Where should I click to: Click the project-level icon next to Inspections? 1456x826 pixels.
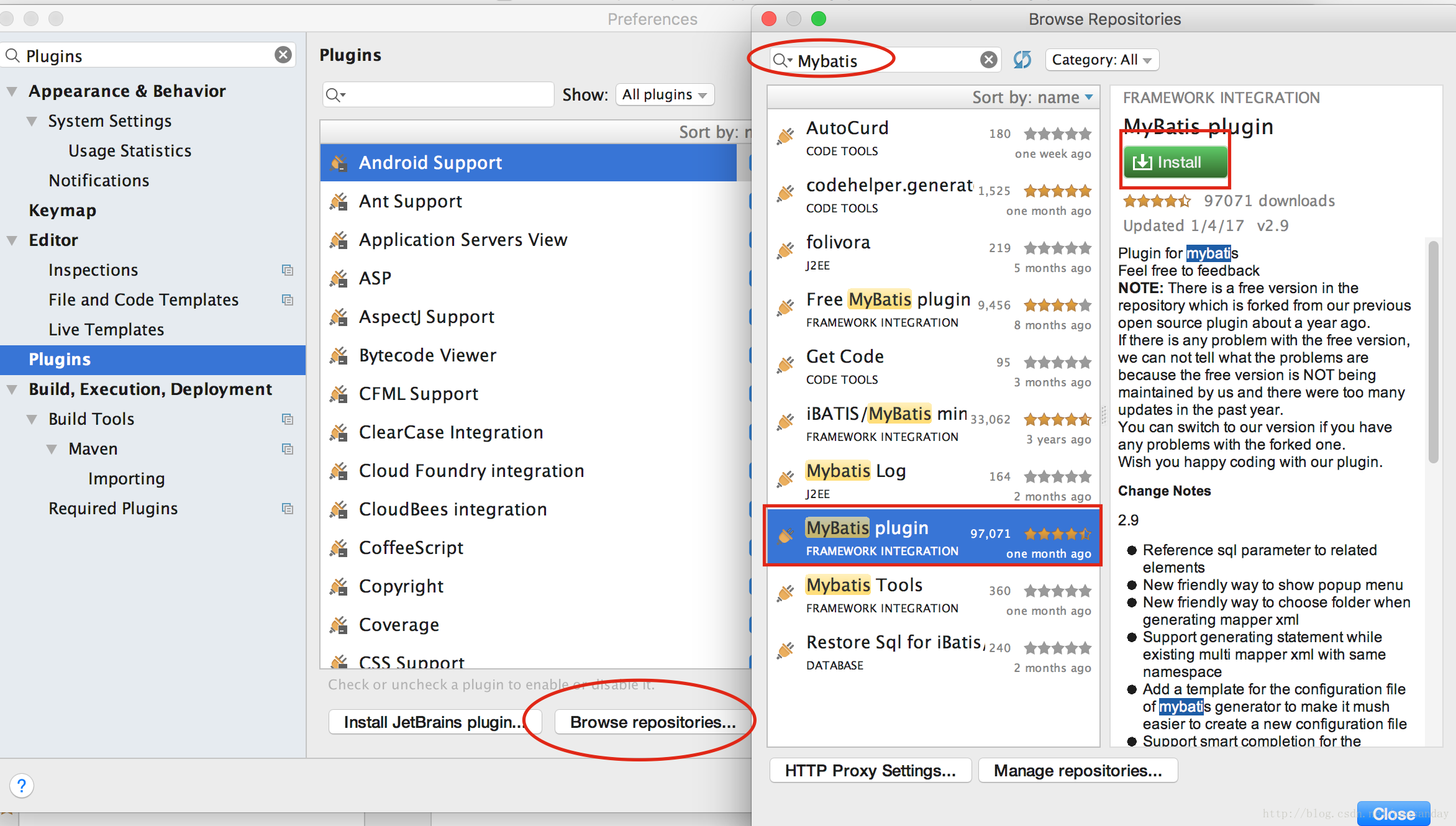pos(287,270)
